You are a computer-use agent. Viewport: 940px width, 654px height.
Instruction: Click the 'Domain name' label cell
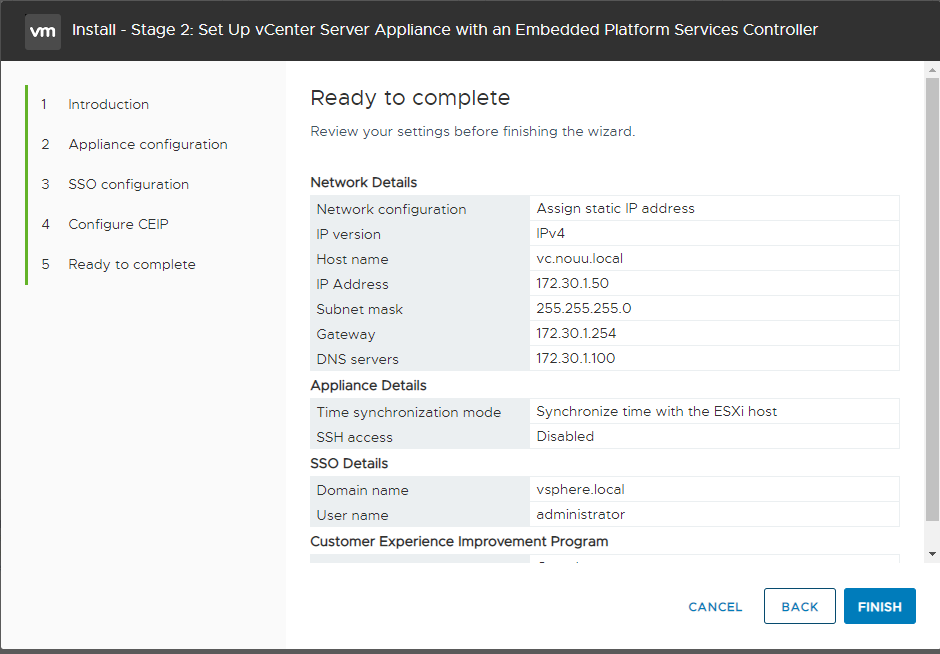420,490
